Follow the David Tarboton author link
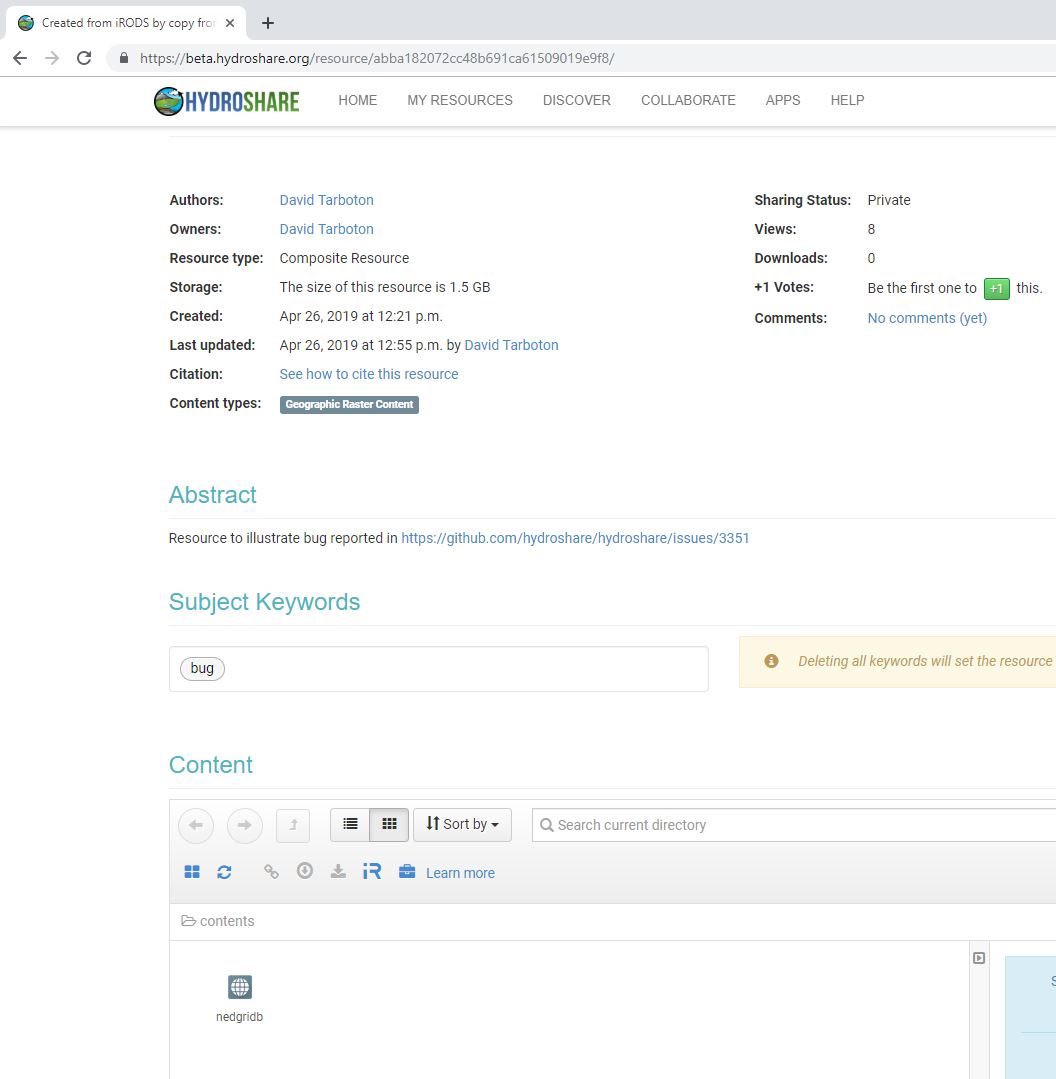The image size is (1056, 1079). click(326, 200)
